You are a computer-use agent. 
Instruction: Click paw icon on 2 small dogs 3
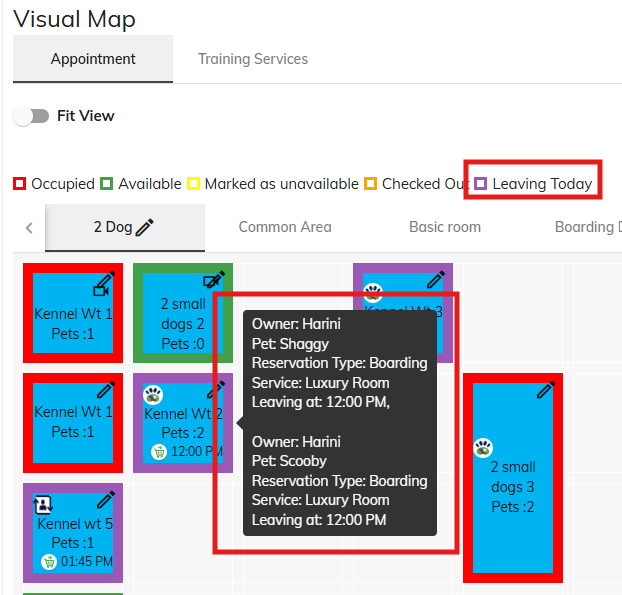point(483,447)
